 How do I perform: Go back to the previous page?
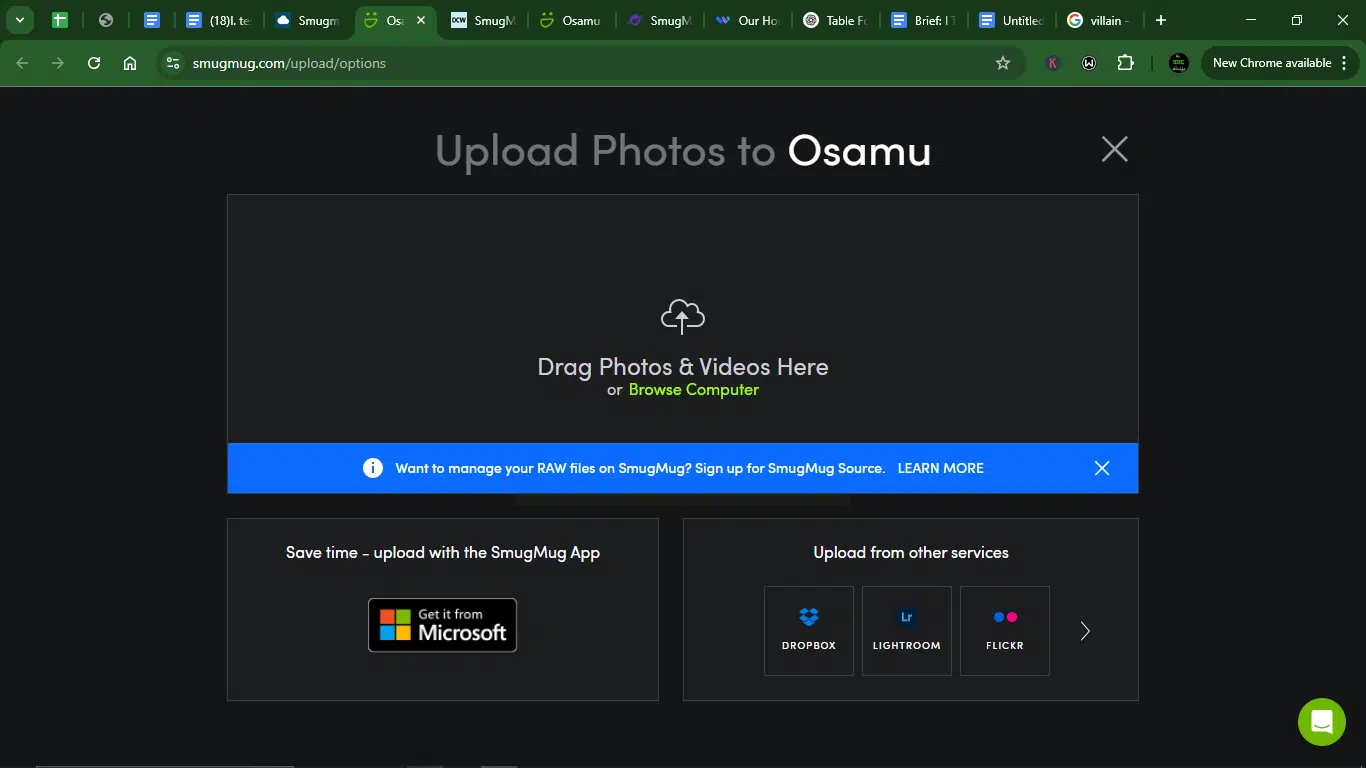tap(22, 63)
